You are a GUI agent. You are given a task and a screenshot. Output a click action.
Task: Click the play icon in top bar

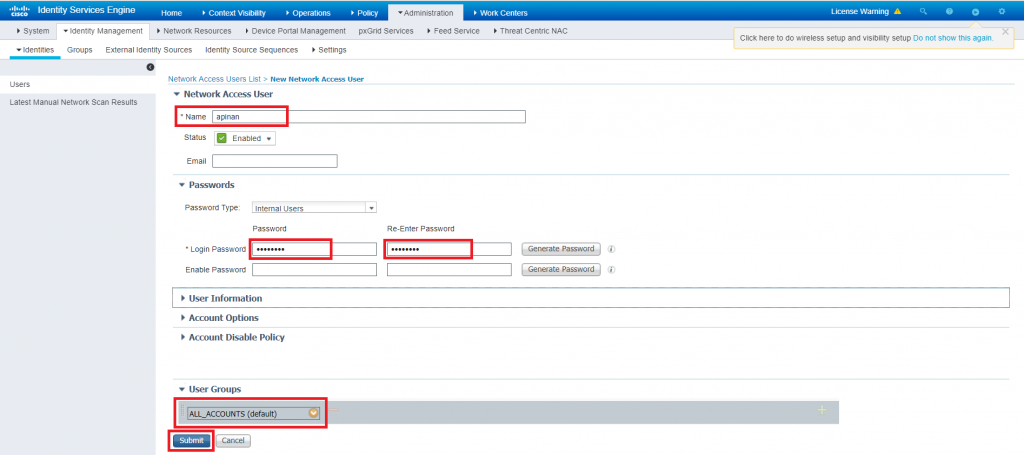(975, 11)
